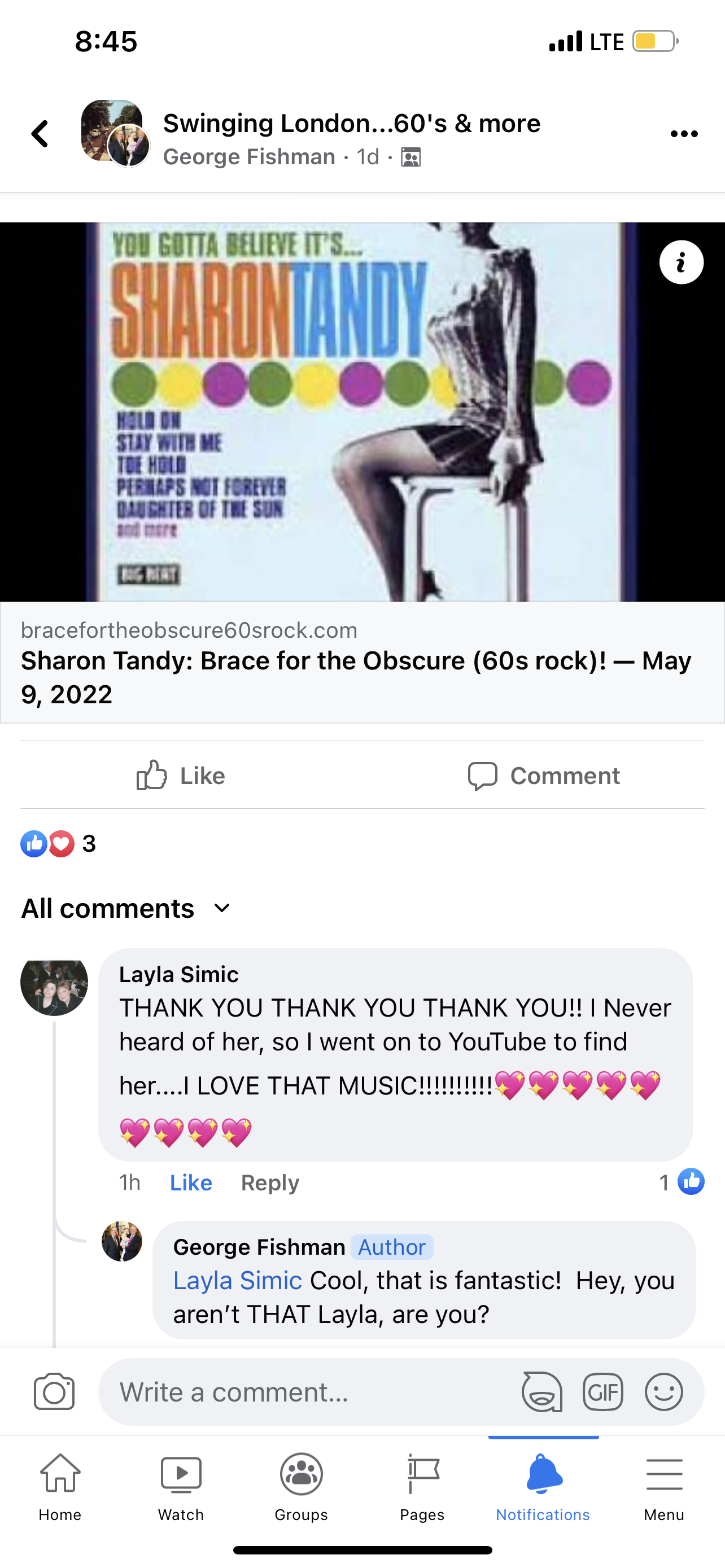Open the Sharon Tandy album cover thumbnail

[x=362, y=411]
